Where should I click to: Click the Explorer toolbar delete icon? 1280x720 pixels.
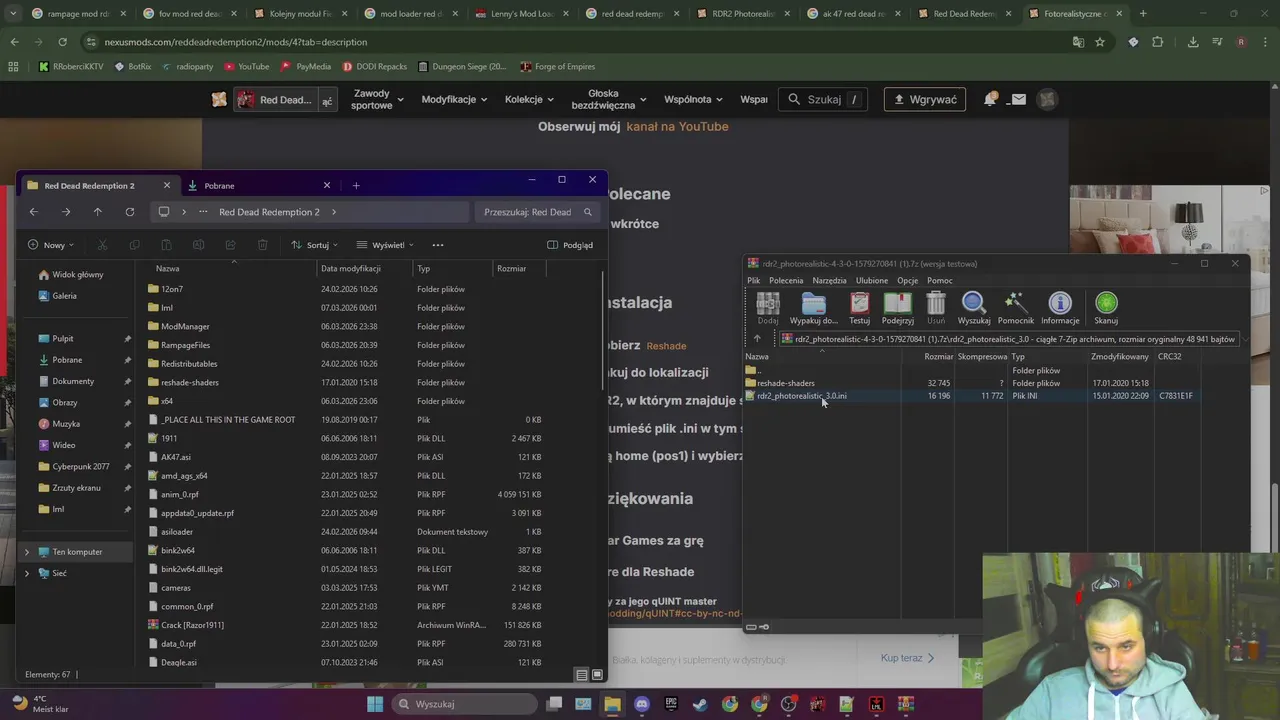tap(262, 245)
